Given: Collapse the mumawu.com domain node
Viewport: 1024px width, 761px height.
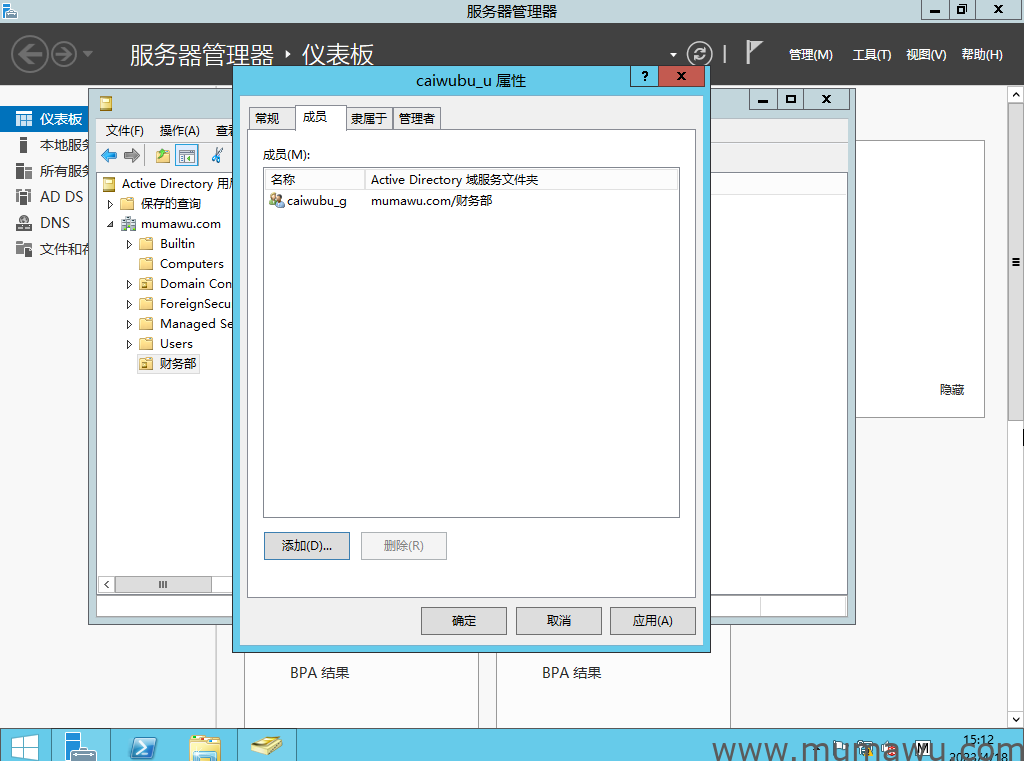Looking at the screenshot, I should pos(111,224).
